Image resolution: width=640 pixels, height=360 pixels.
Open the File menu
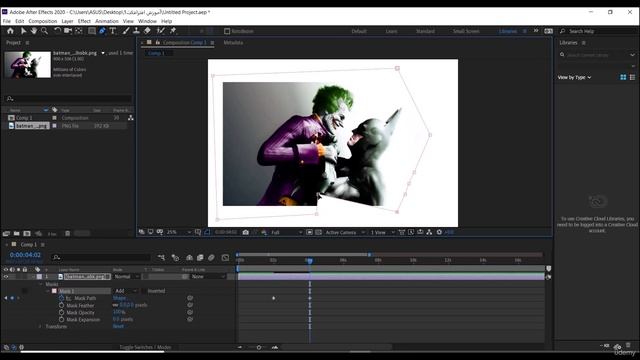click(x=7, y=21)
